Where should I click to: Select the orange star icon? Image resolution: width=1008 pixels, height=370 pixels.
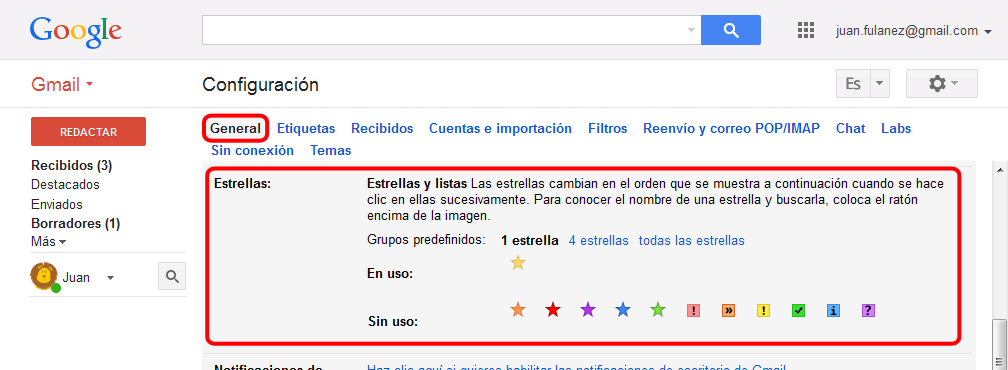point(518,310)
